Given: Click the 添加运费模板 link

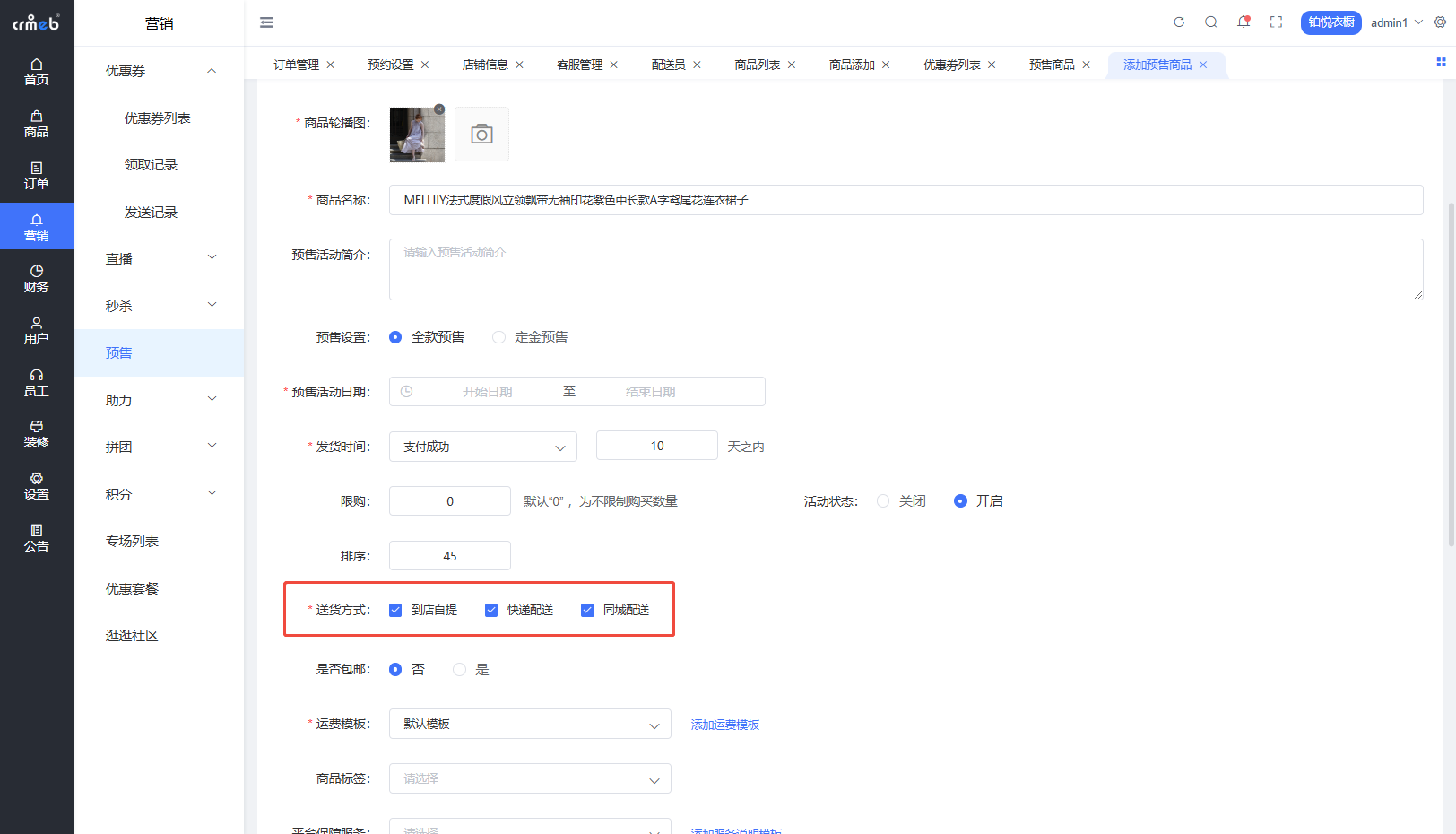Looking at the screenshot, I should (725, 725).
